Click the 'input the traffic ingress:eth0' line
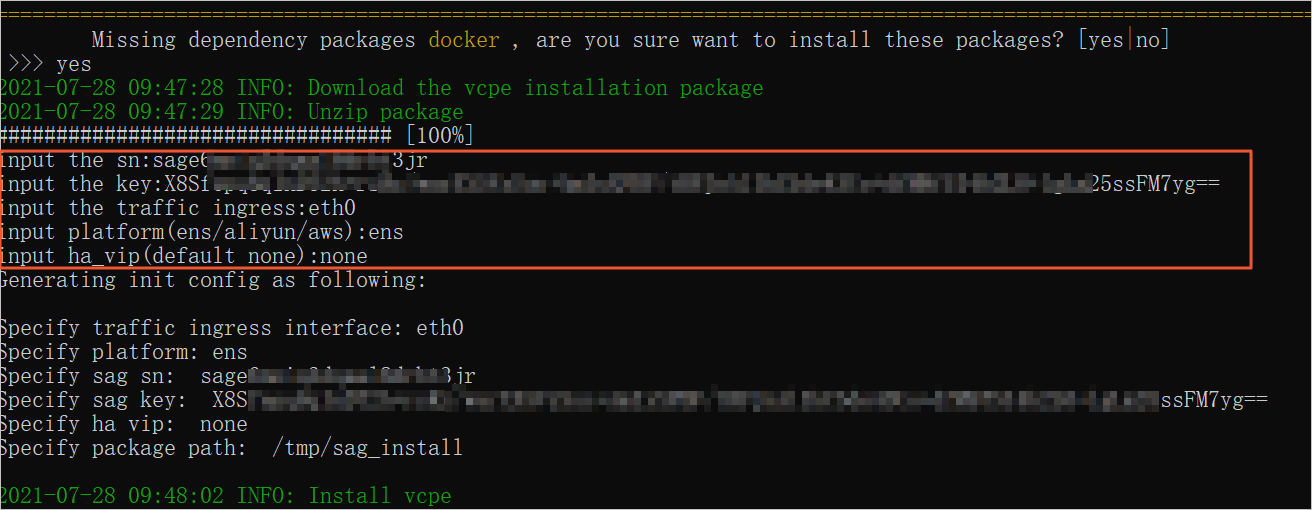Viewport: 1312px width, 510px height. coord(178,208)
